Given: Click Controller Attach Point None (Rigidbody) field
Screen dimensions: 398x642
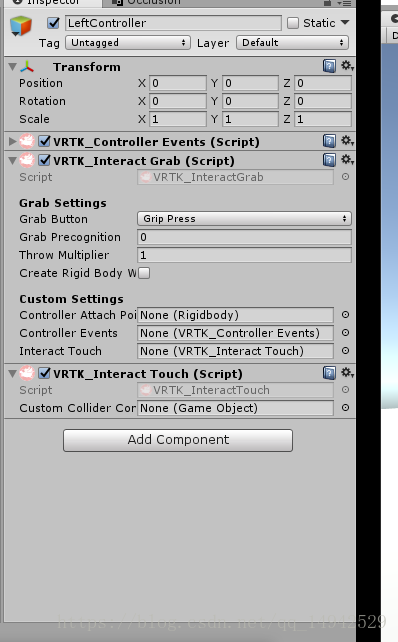Looking at the screenshot, I should (235, 315).
